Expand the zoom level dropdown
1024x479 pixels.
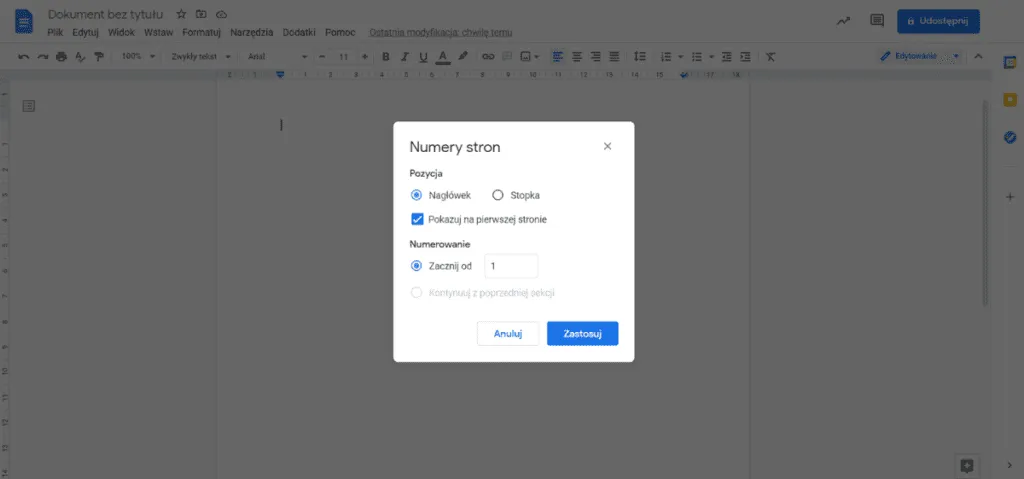point(138,57)
